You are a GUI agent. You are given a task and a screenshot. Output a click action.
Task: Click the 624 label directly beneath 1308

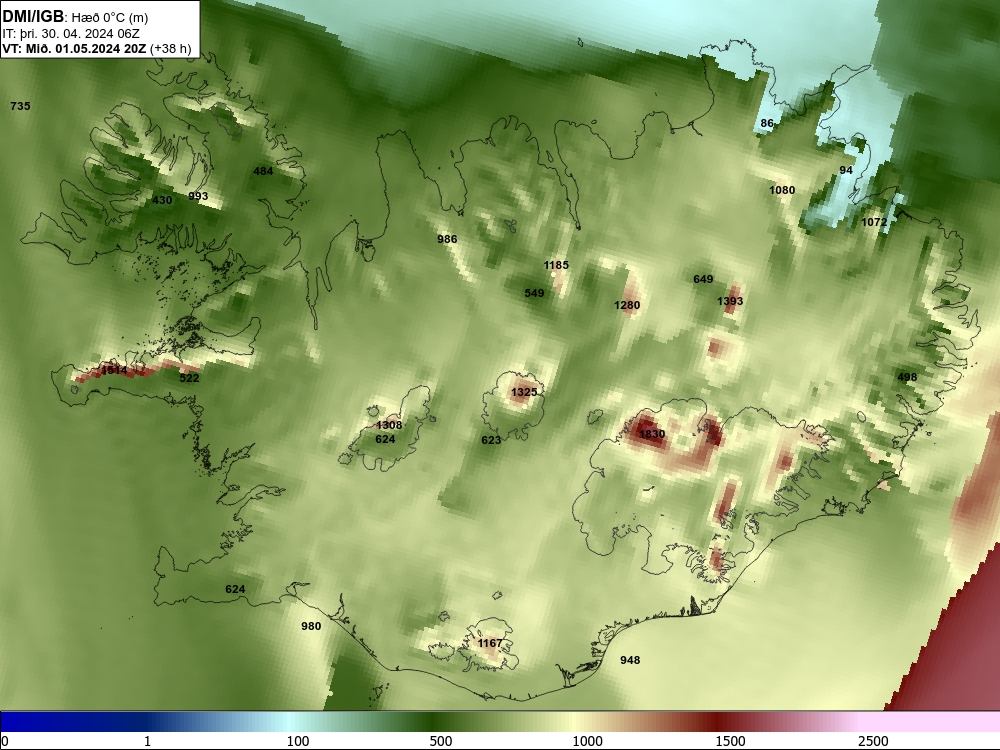(385, 439)
